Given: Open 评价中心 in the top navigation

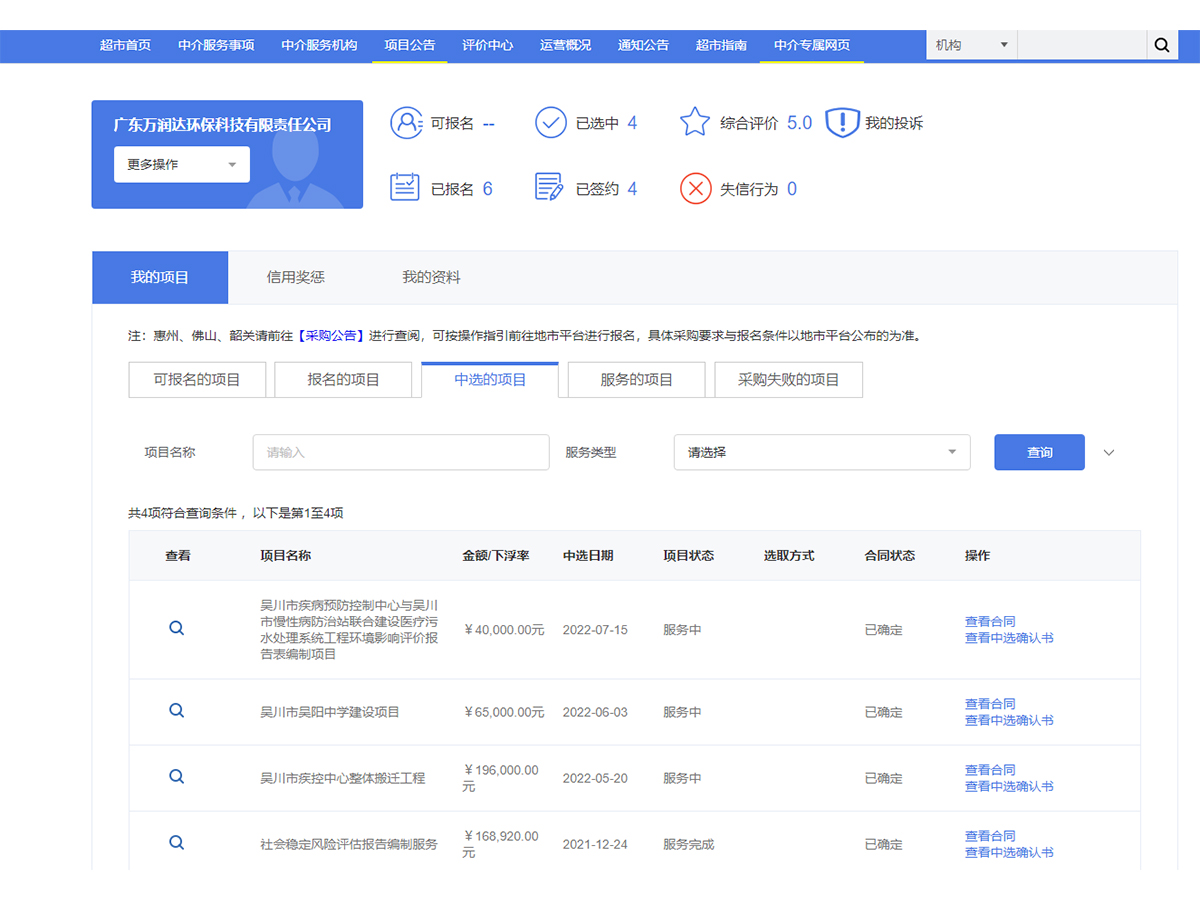Looking at the screenshot, I should point(488,45).
